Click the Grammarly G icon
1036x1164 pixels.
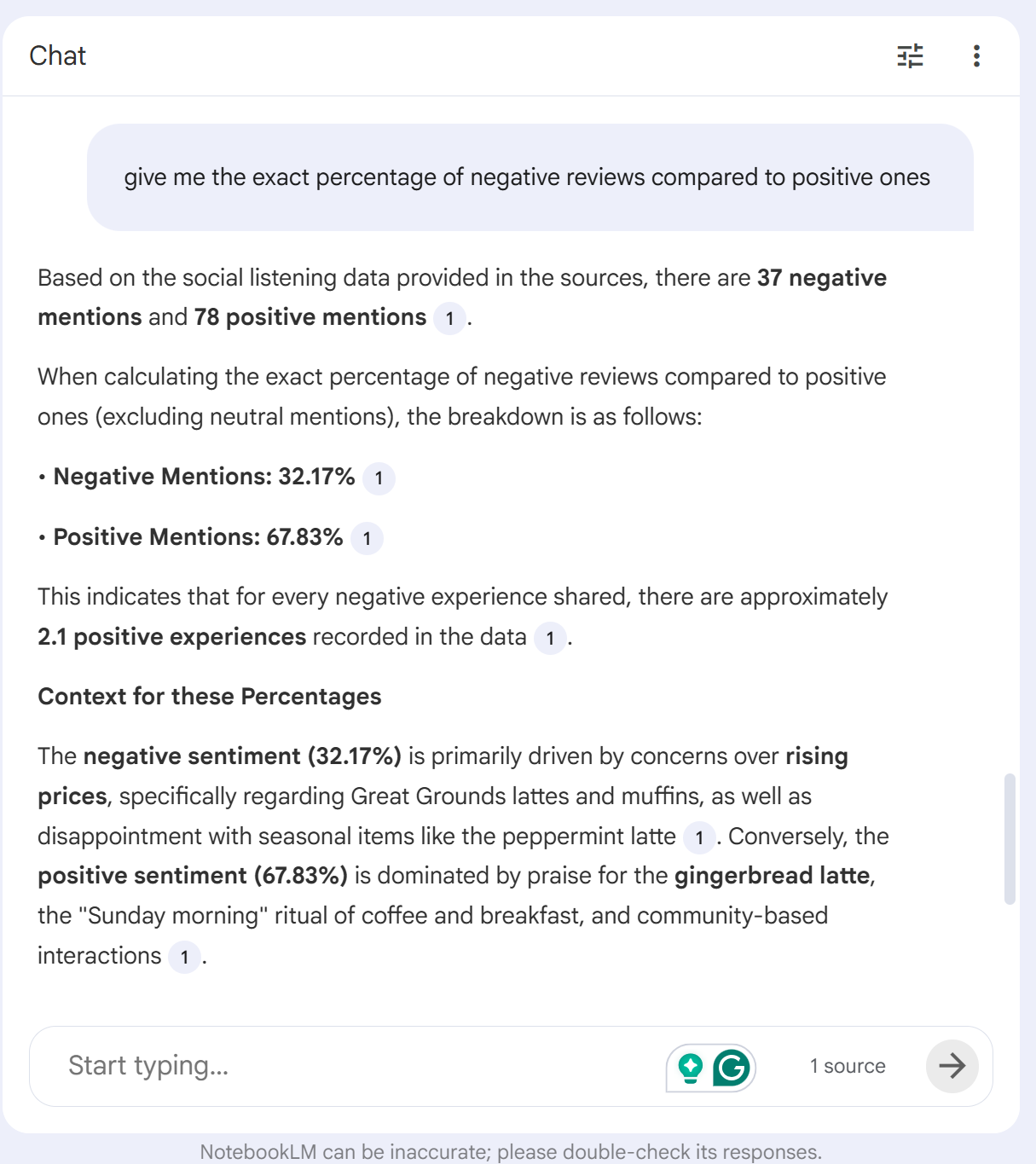click(x=732, y=1067)
